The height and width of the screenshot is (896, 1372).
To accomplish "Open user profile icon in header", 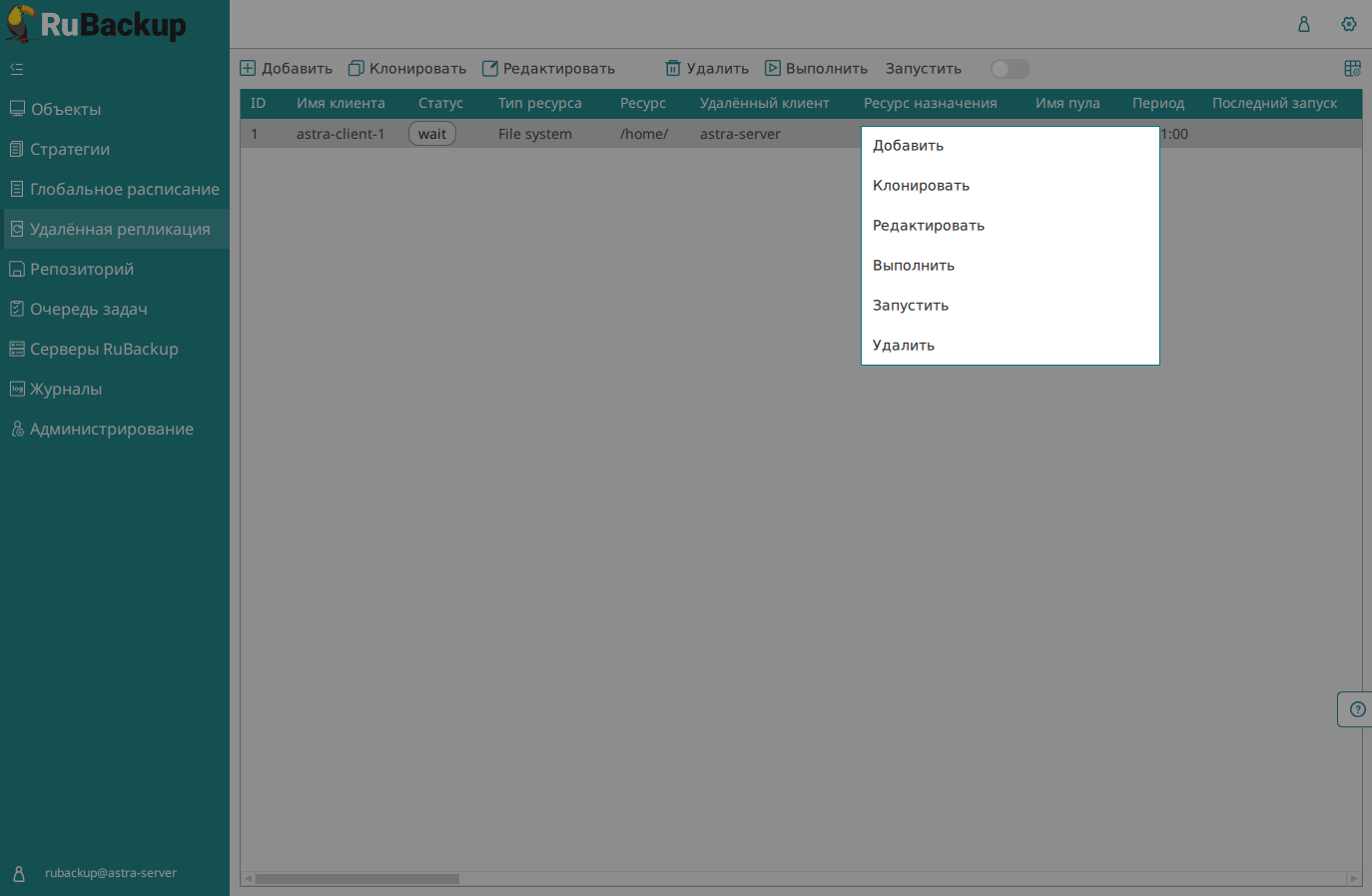I will click(x=1303, y=24).
